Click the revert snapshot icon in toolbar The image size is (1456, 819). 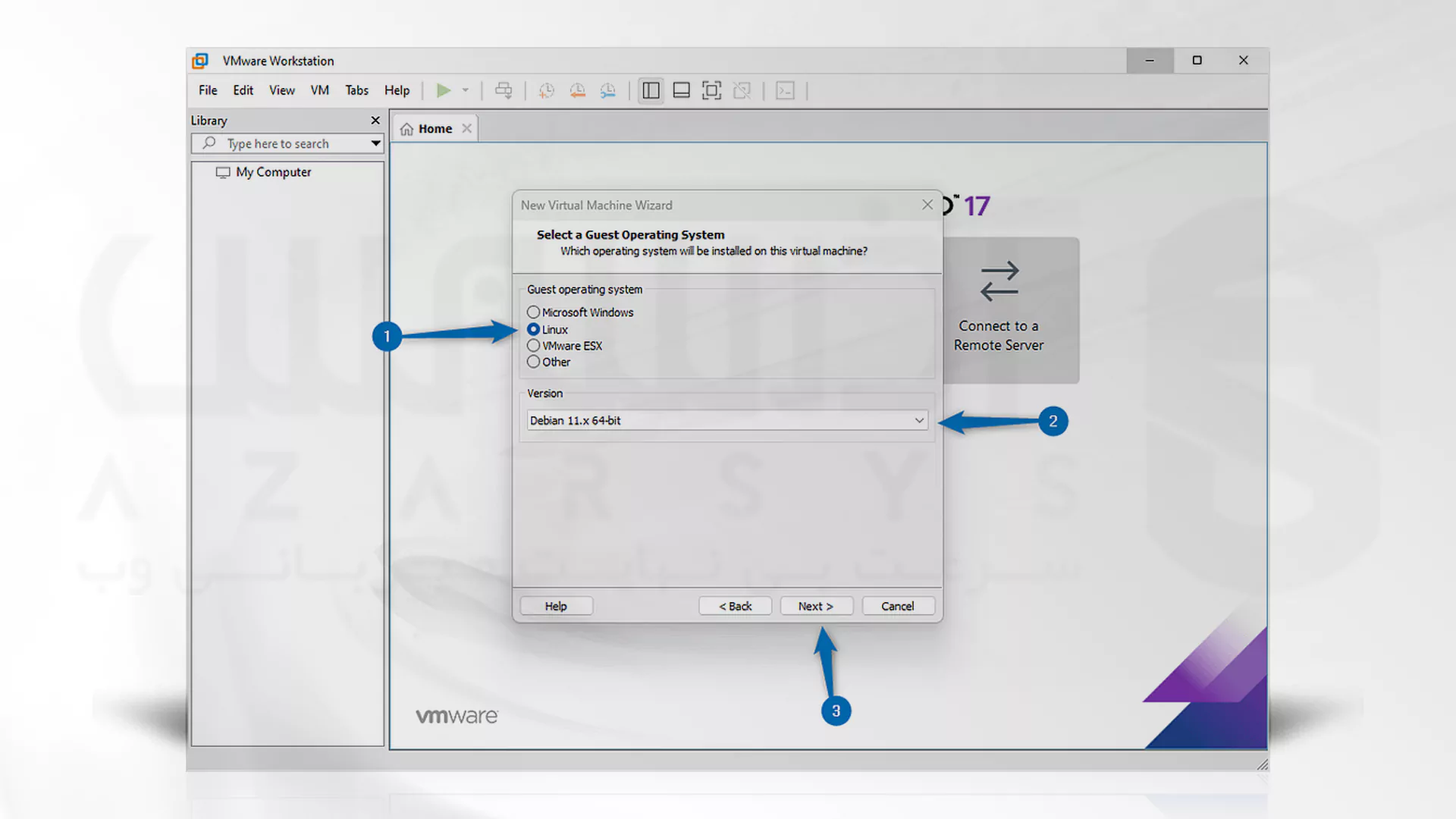[576, 91]
